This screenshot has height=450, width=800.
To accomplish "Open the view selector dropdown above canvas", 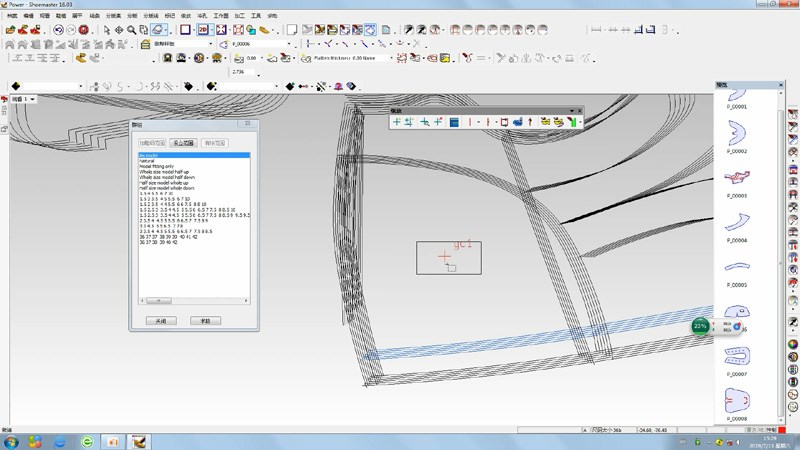I will point(32,99).
